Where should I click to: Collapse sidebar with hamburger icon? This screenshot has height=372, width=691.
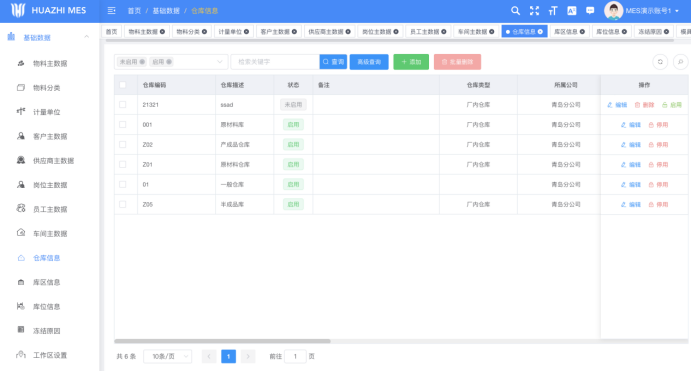point(111,11)
